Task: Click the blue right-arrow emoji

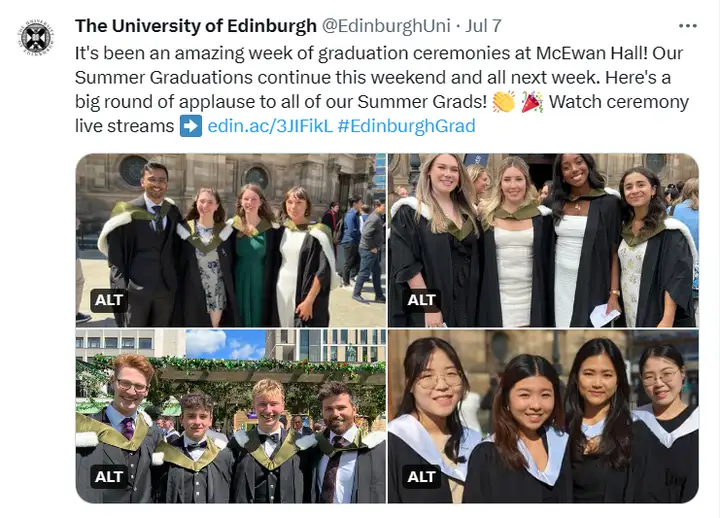Action: [x=191, y=126]
